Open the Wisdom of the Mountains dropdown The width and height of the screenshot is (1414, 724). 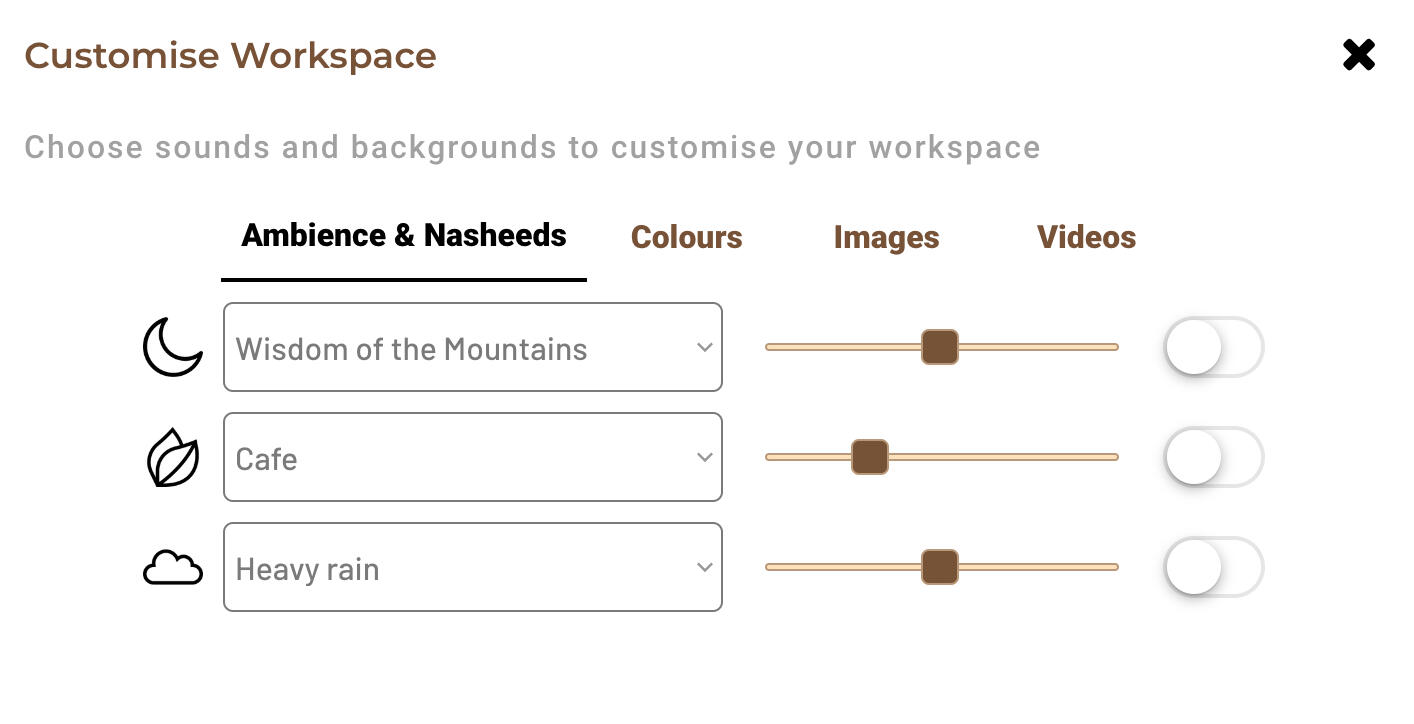coord(472,347)
